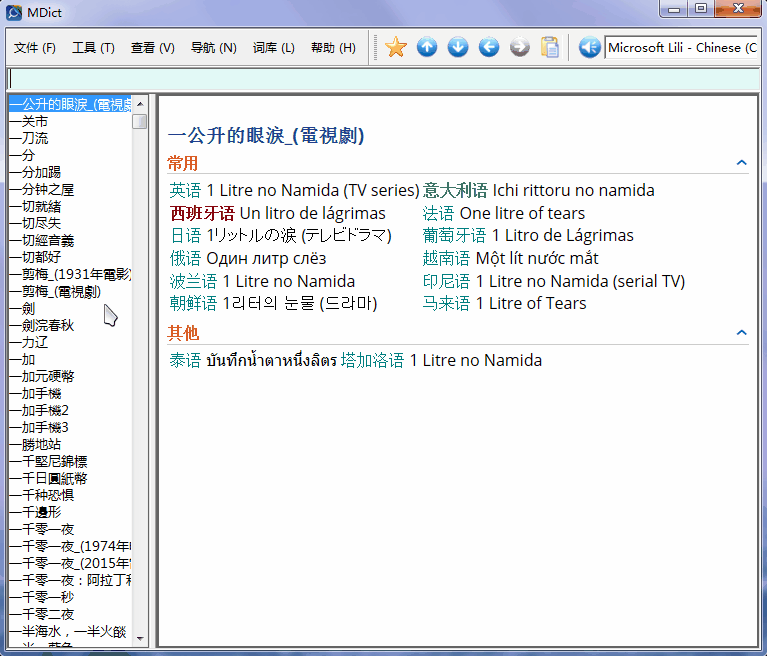Collapse the 其他 section chevron

742,333
